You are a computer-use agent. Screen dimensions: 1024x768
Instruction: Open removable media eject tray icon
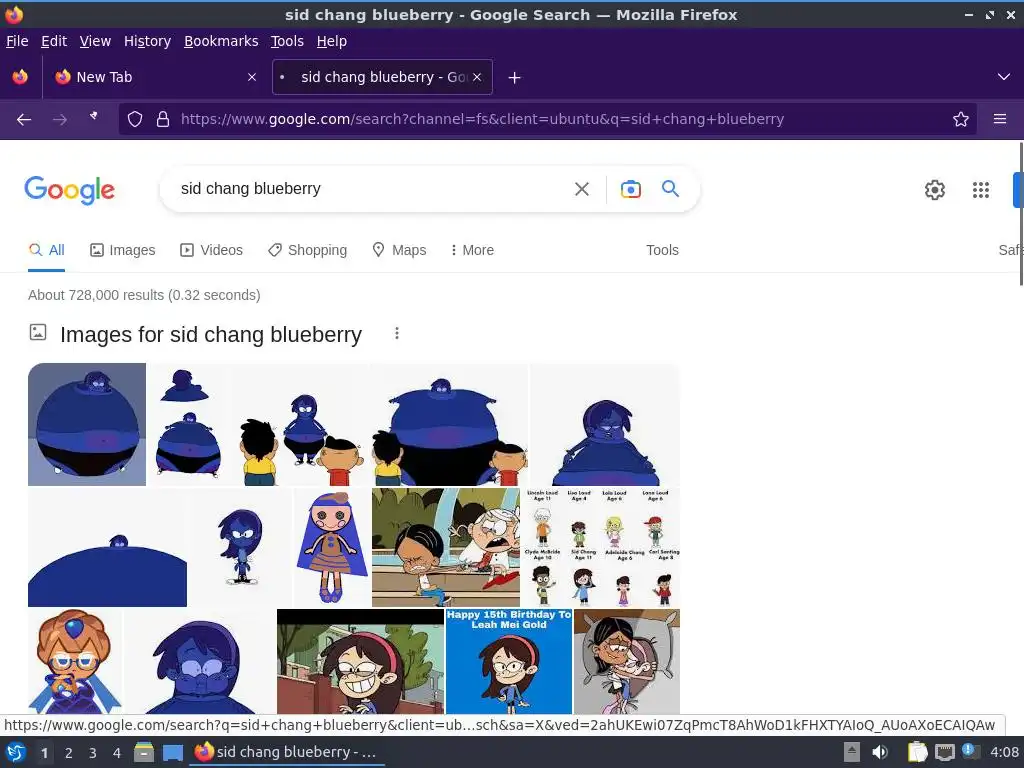[851, 752]
